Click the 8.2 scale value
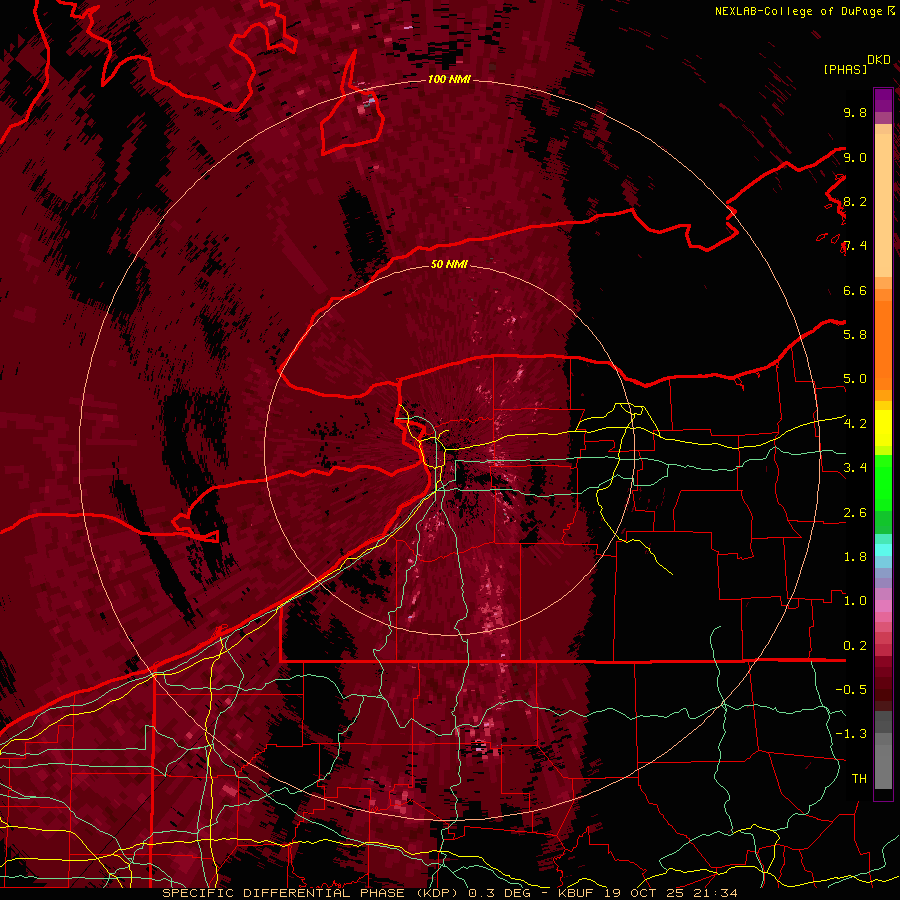Image resolution: width=900 pixels, height=900 pixels. tap(855, 201)
